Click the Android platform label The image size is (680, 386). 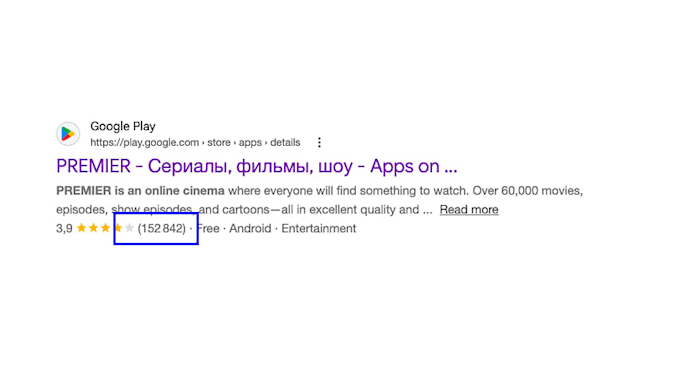pos(250,228)
